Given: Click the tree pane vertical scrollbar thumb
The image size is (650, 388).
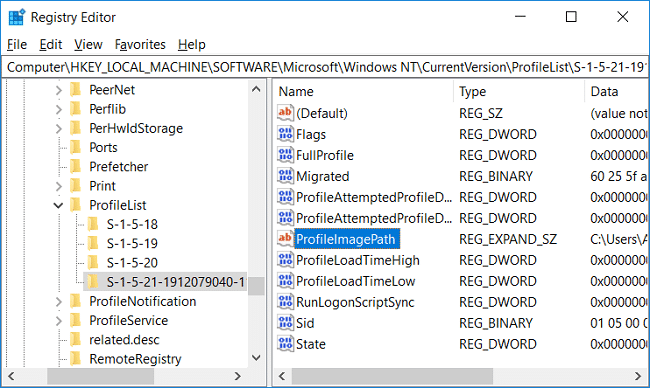Looking at the screenshot, I should (257, 286).
